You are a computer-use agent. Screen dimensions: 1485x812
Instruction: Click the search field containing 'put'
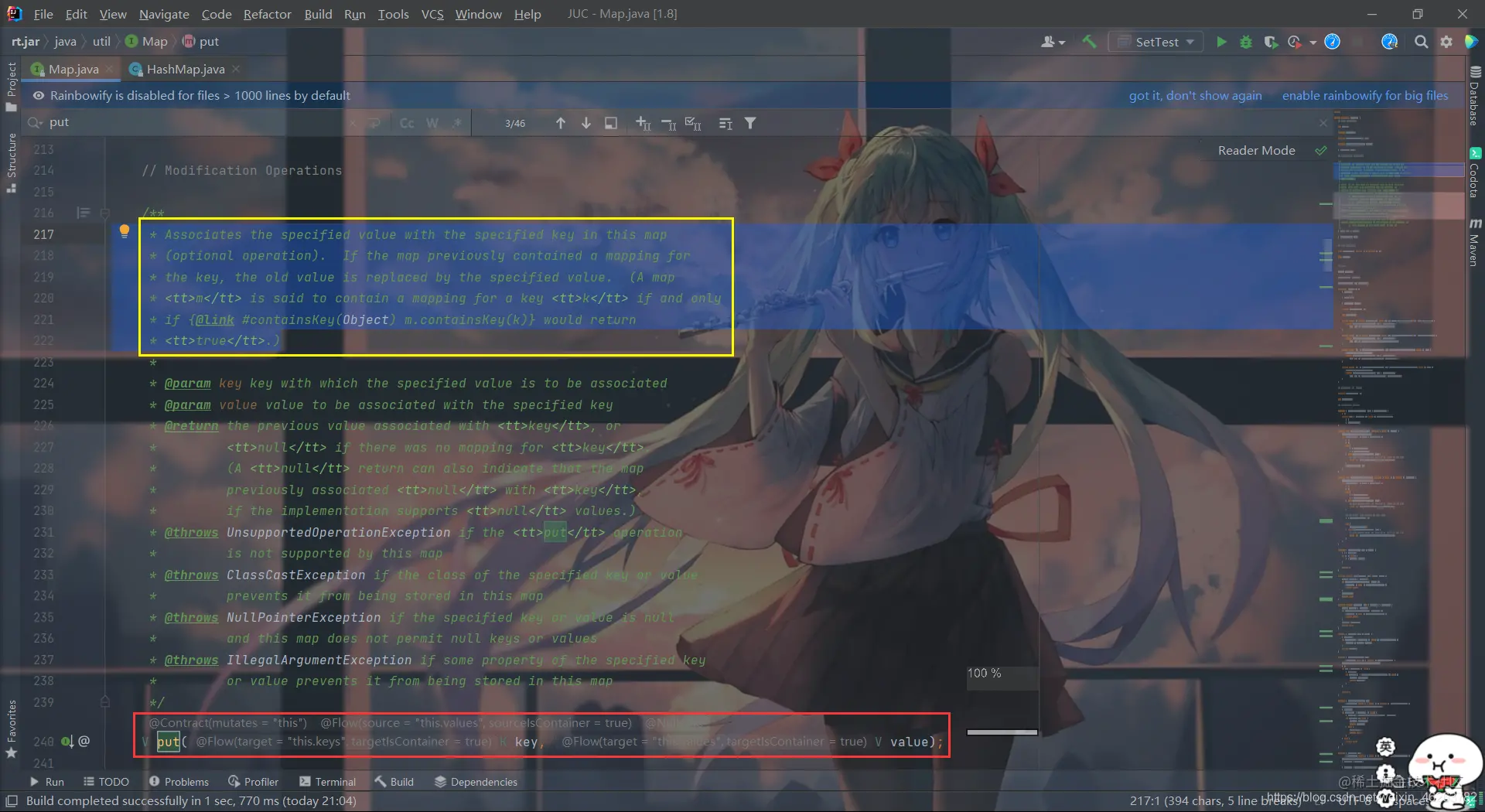coord(193,123)
